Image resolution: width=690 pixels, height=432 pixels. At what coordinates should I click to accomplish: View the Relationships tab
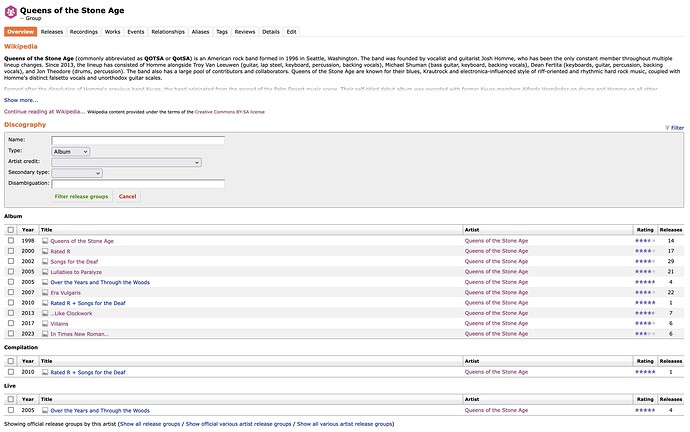point(168,32)
